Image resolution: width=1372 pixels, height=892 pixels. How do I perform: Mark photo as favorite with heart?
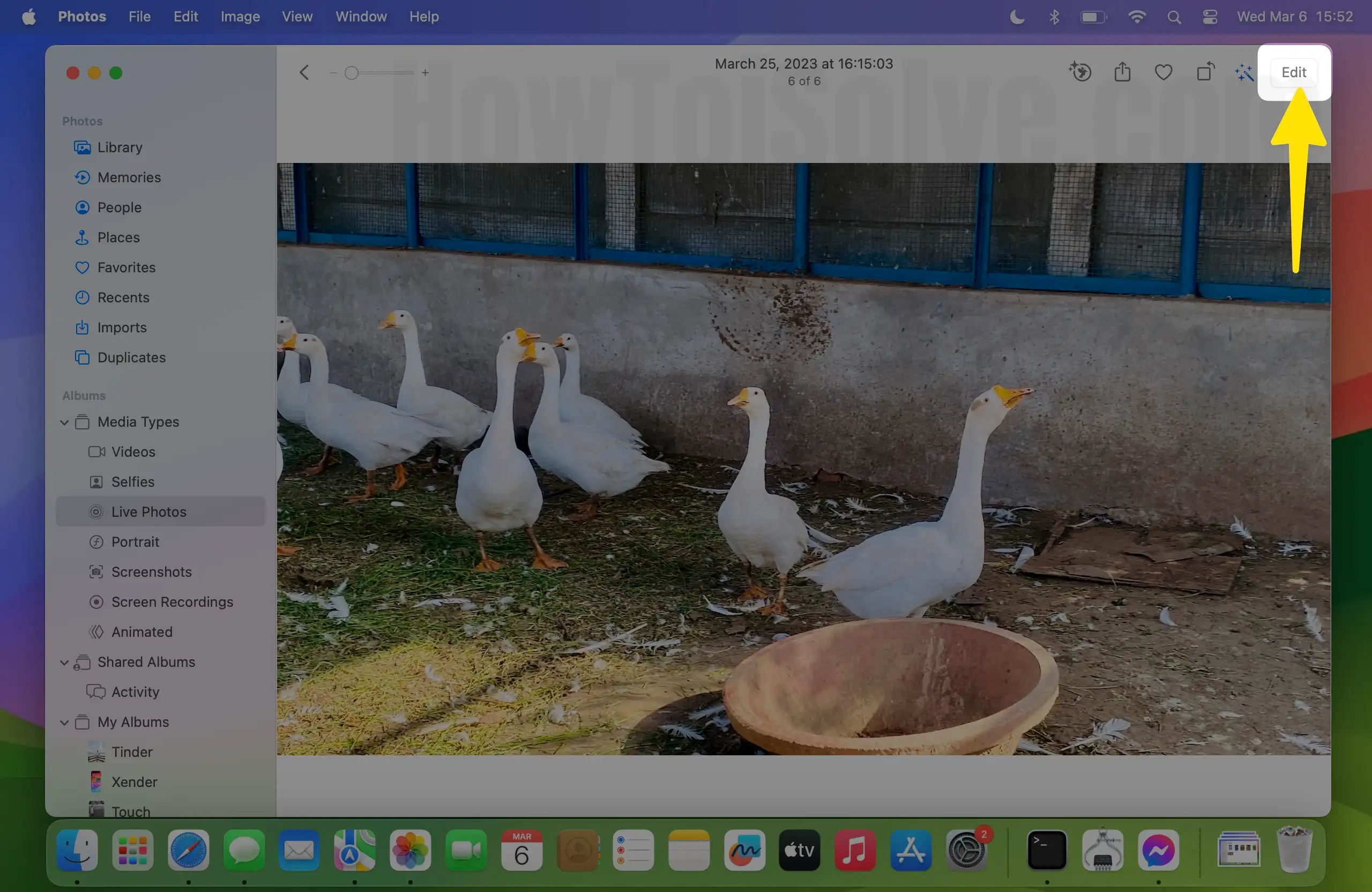pos(1163,73)
